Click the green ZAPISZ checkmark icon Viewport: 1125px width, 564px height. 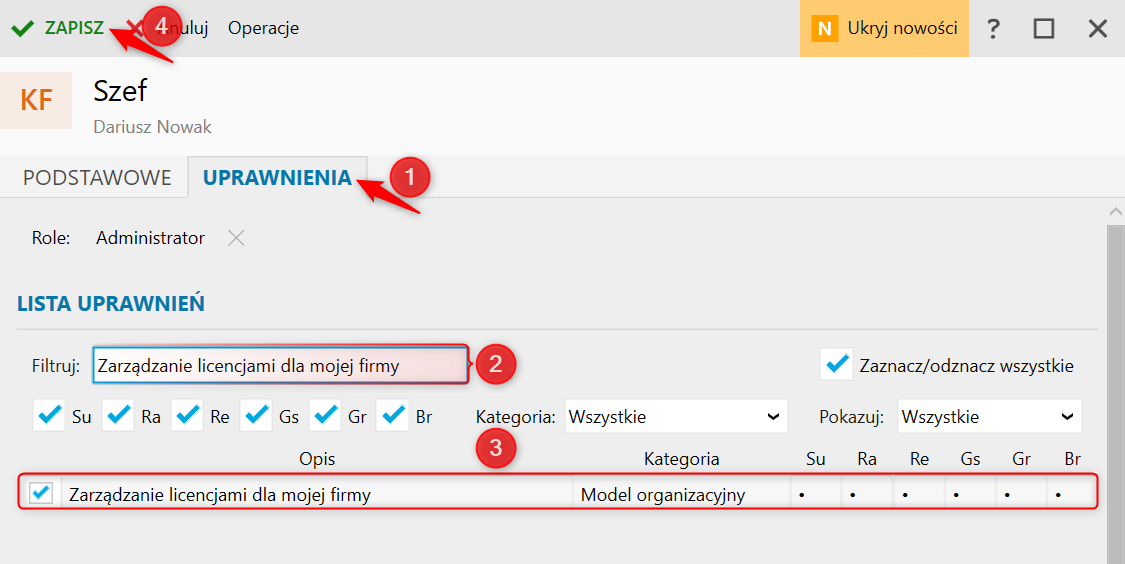(21, 28)
